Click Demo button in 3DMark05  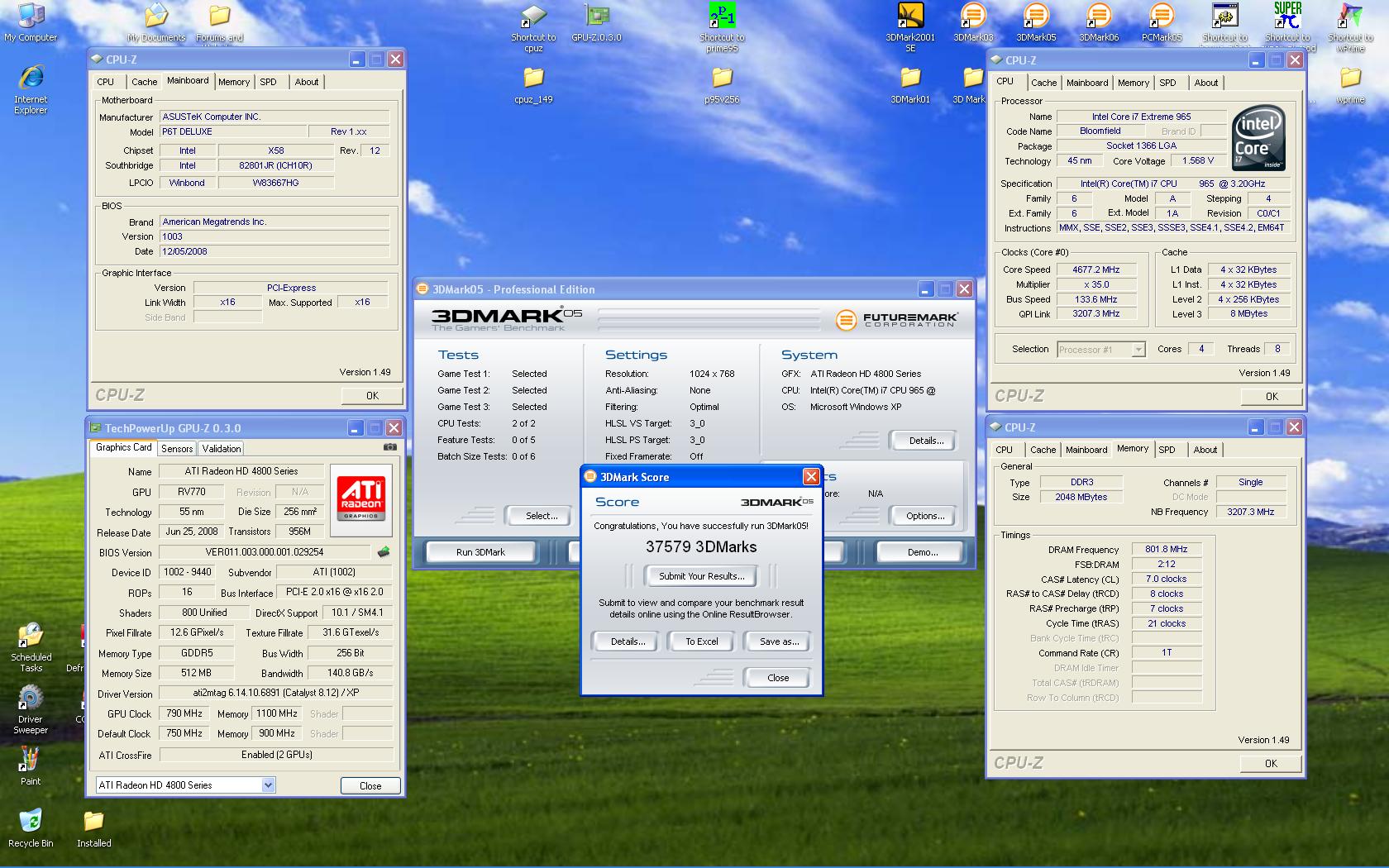[x=923, y=552]
